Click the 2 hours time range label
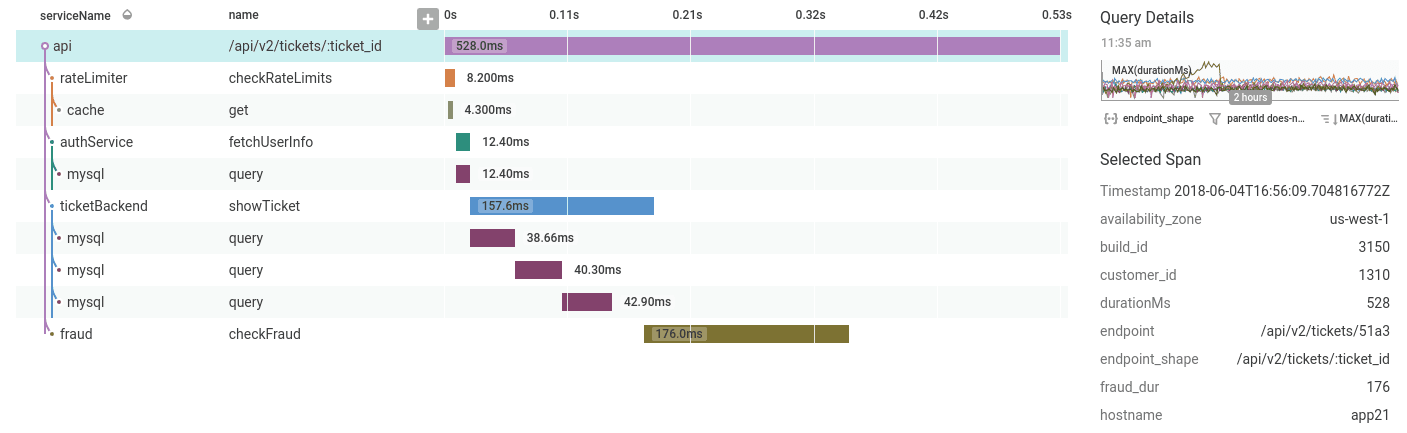1407x433 pixels. point(1250,98)
